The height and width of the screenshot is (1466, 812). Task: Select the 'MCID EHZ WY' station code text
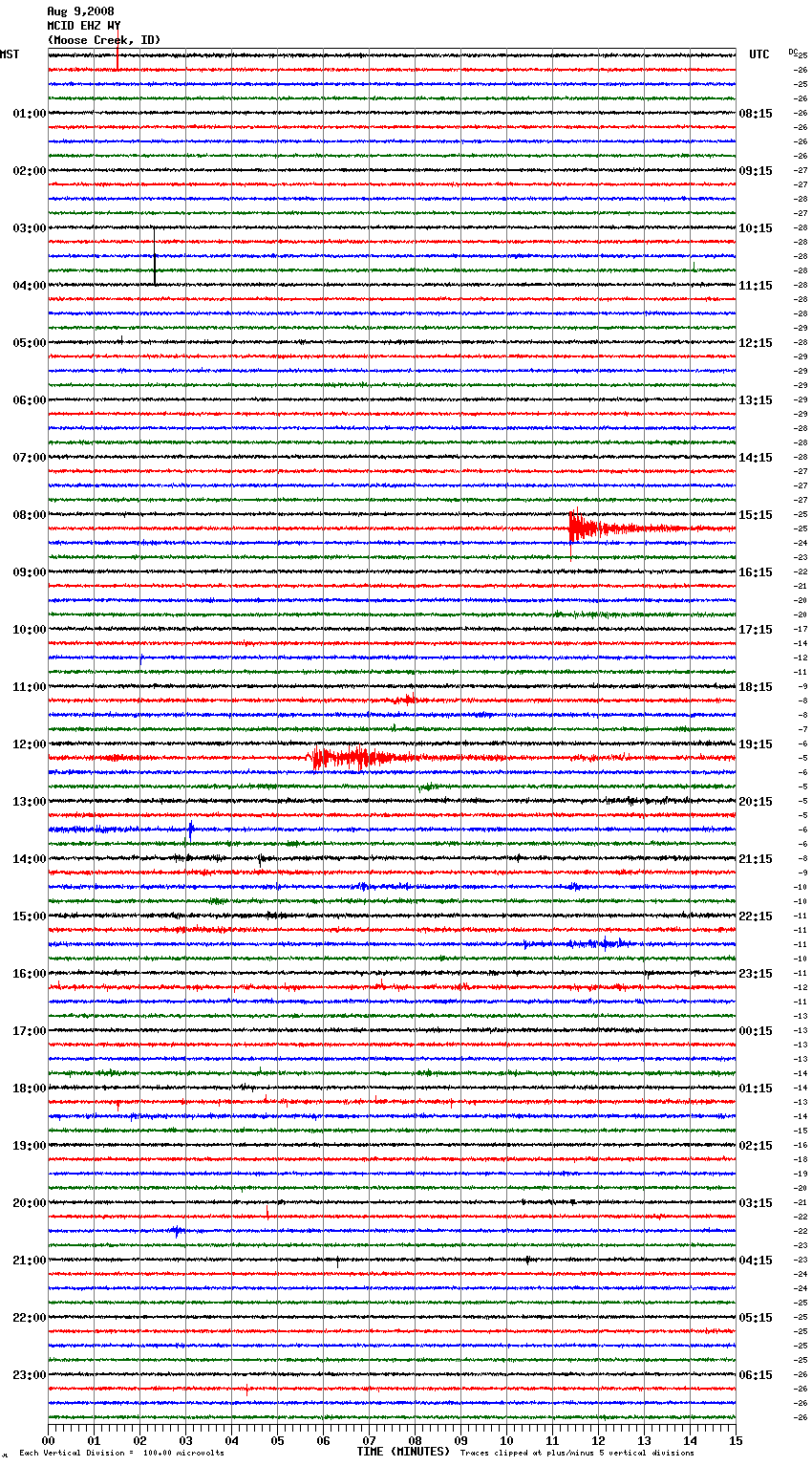(84, 26)
